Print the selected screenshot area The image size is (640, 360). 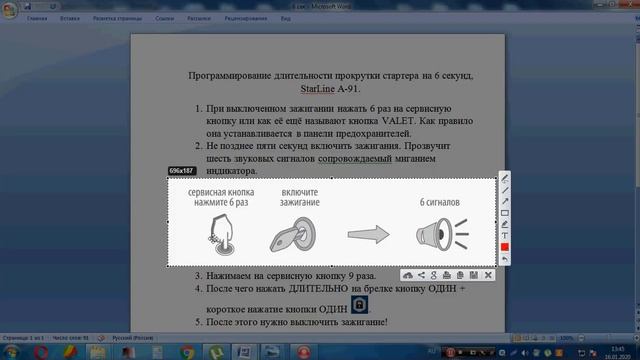[447, 275]
